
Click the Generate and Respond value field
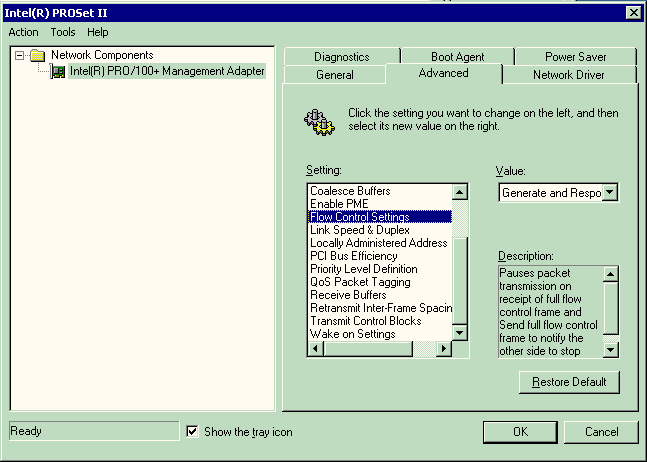[x=551, y=193]
